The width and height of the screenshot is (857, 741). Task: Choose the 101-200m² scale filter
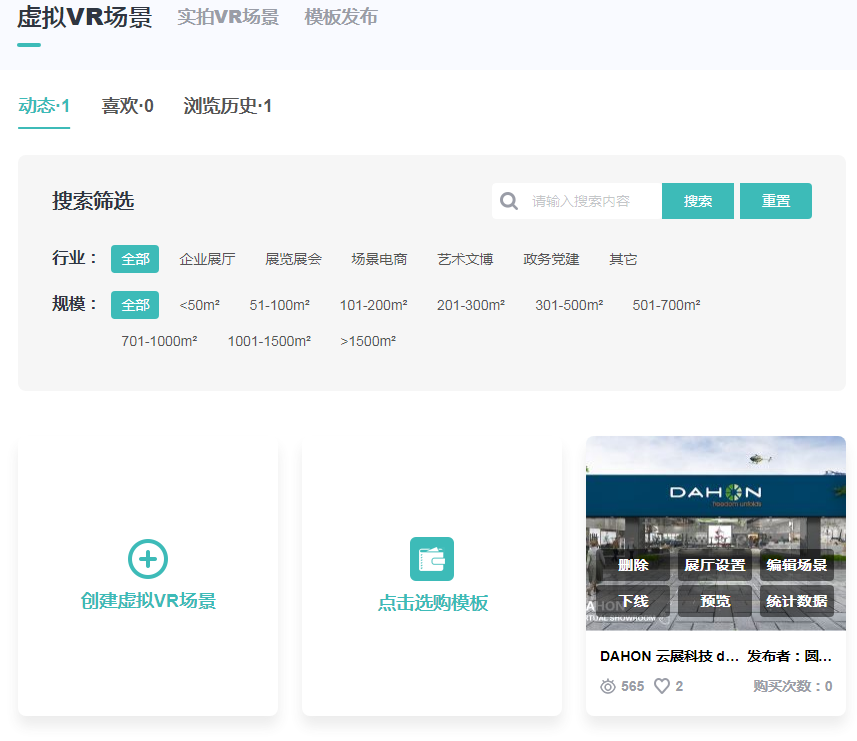pyautogui.click(x=373, y=305)
